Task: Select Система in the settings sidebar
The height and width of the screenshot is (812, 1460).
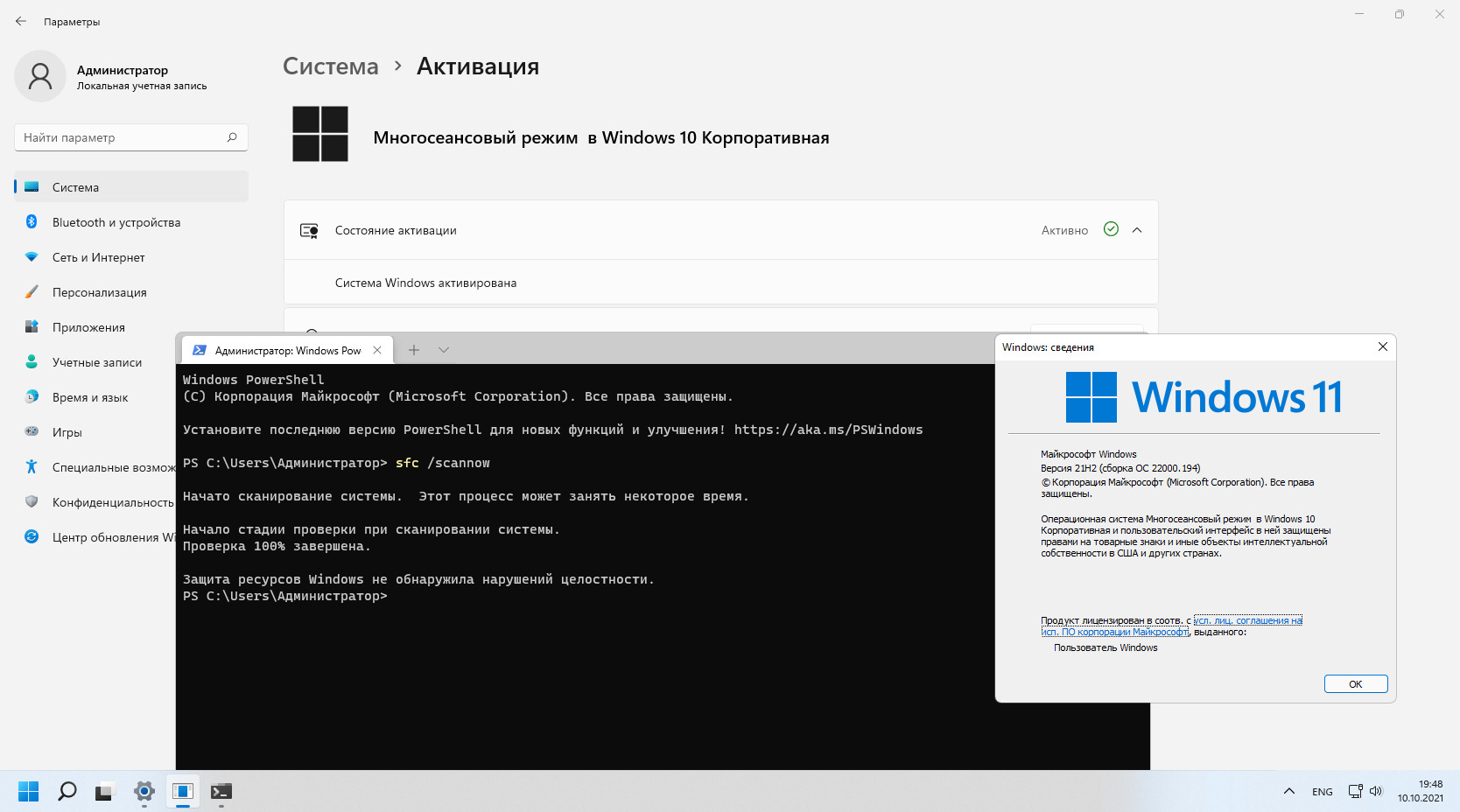Action: pos(131,187)
